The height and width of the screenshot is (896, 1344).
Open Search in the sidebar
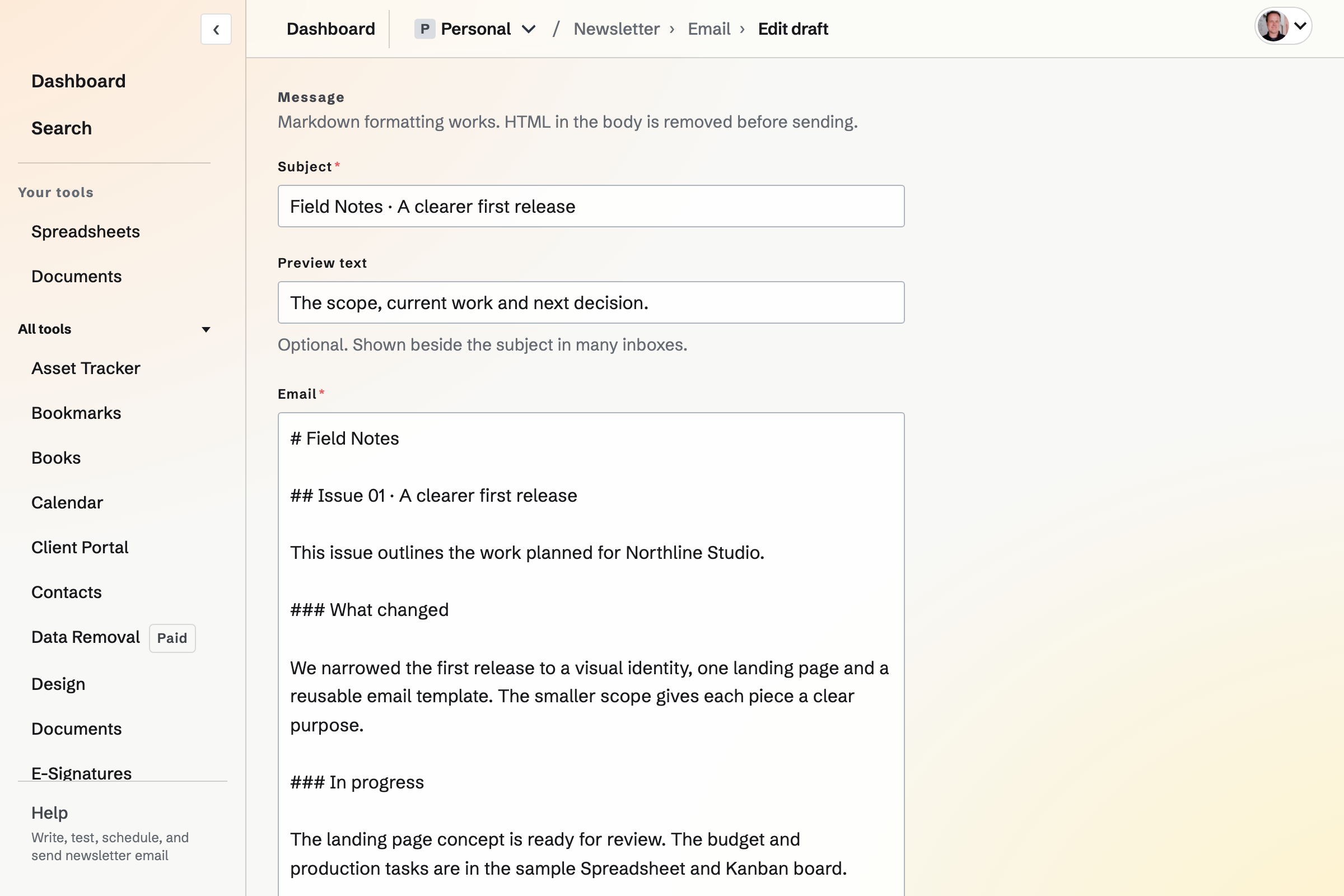point(62,128)
